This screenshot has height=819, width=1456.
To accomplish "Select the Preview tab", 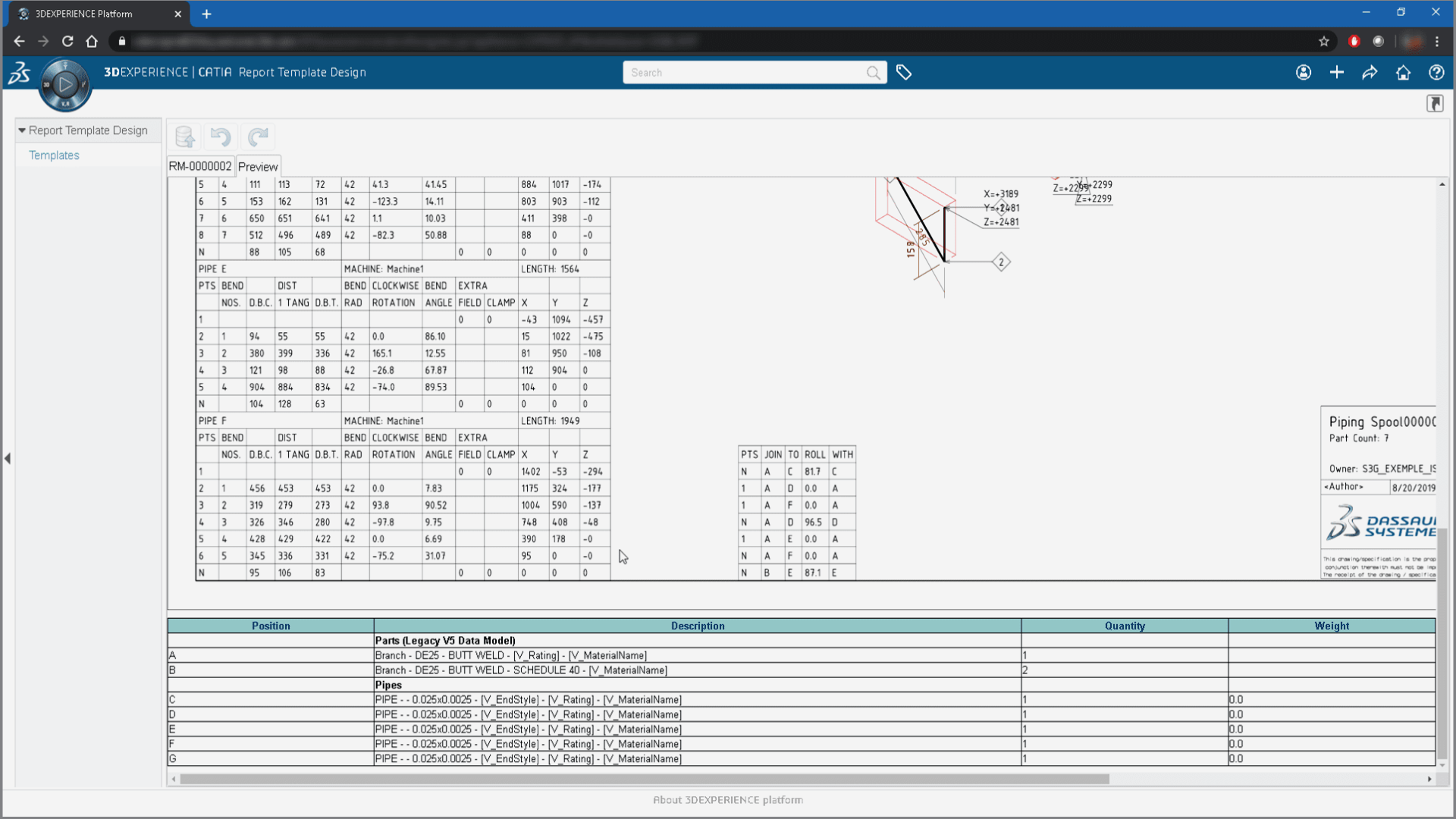I will pyautogui.click(x=258, y=167).
